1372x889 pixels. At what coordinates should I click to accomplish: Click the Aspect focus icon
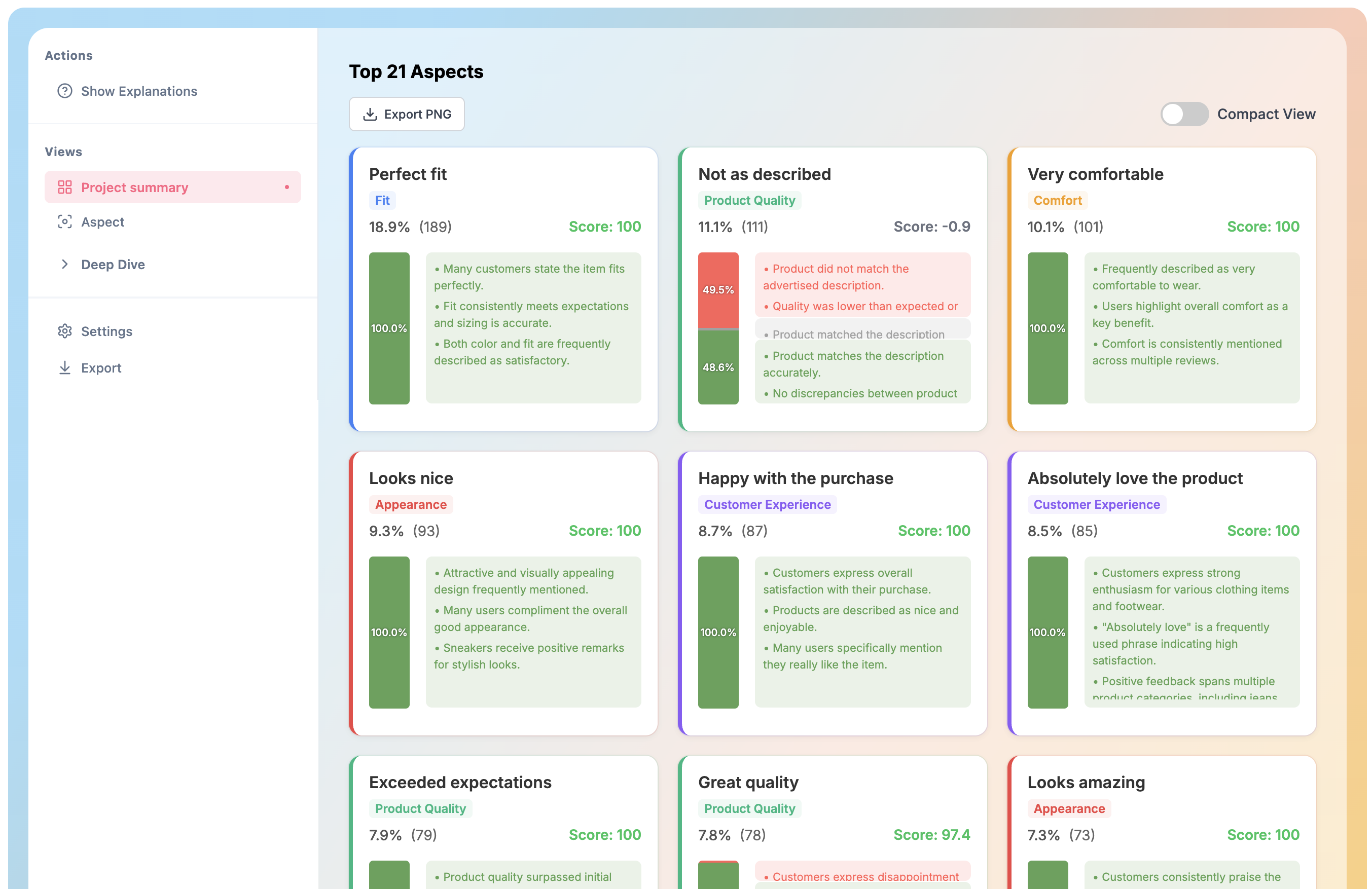[x=64, y=222]
